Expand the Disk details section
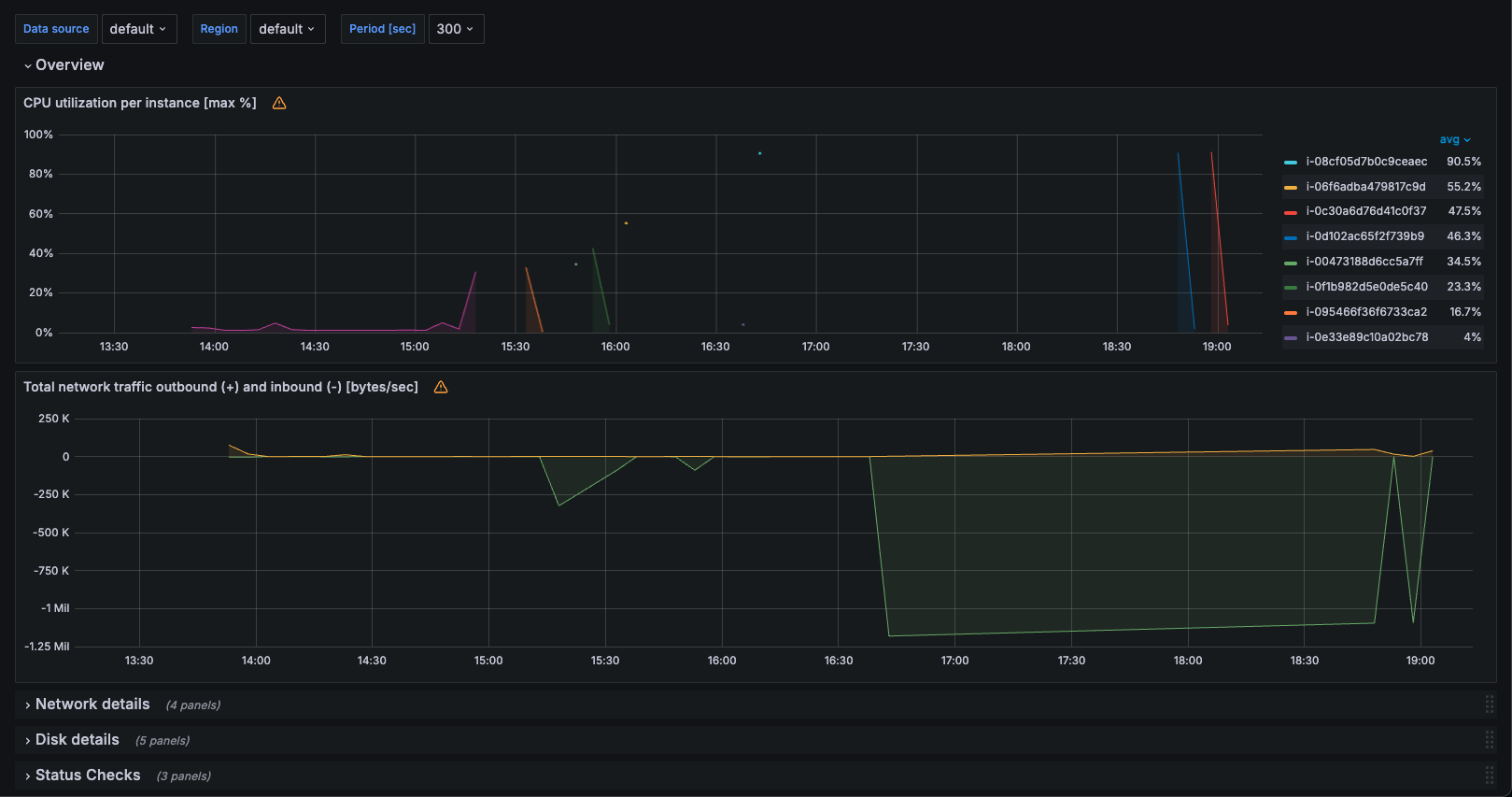1512x797 pixels. [78, 740]
